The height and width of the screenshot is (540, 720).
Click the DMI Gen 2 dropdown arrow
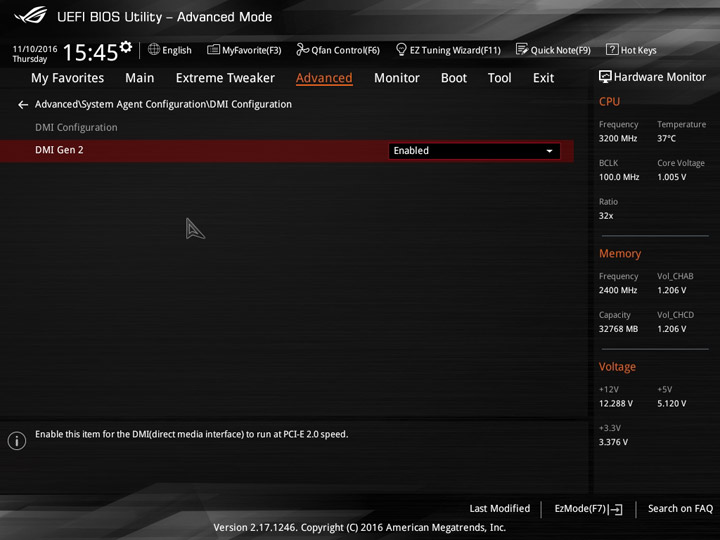[549, 151]
